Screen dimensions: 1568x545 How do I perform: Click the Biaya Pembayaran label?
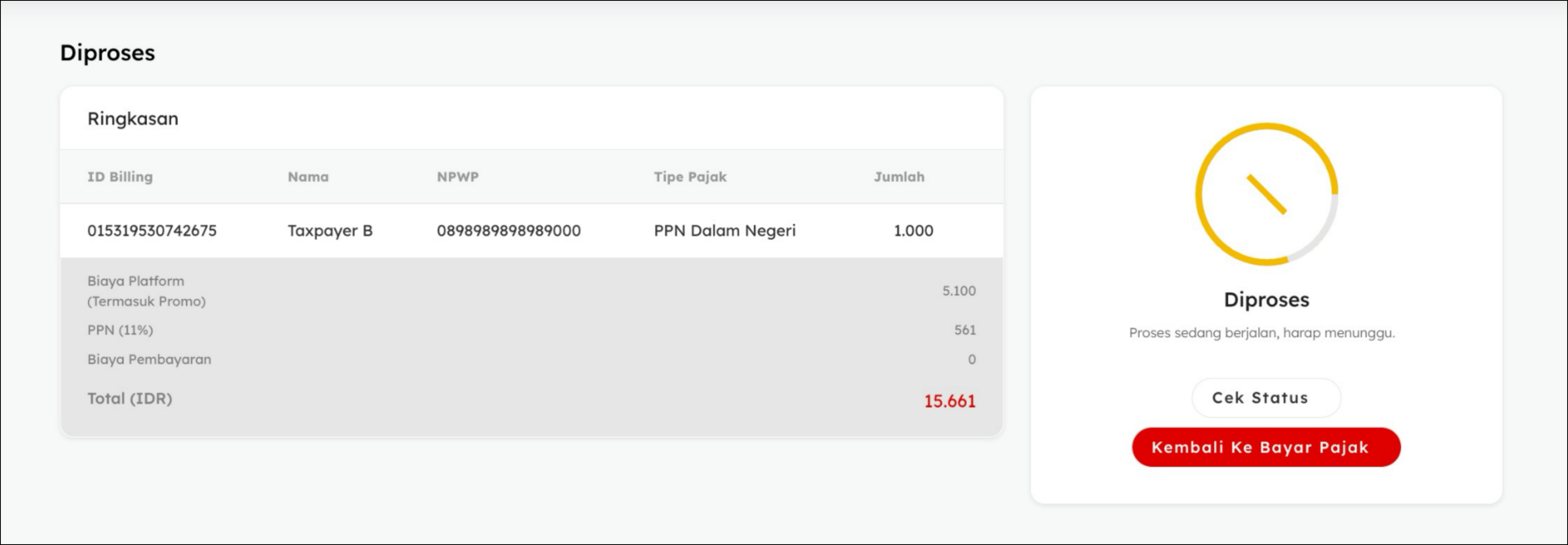(149, 359)
